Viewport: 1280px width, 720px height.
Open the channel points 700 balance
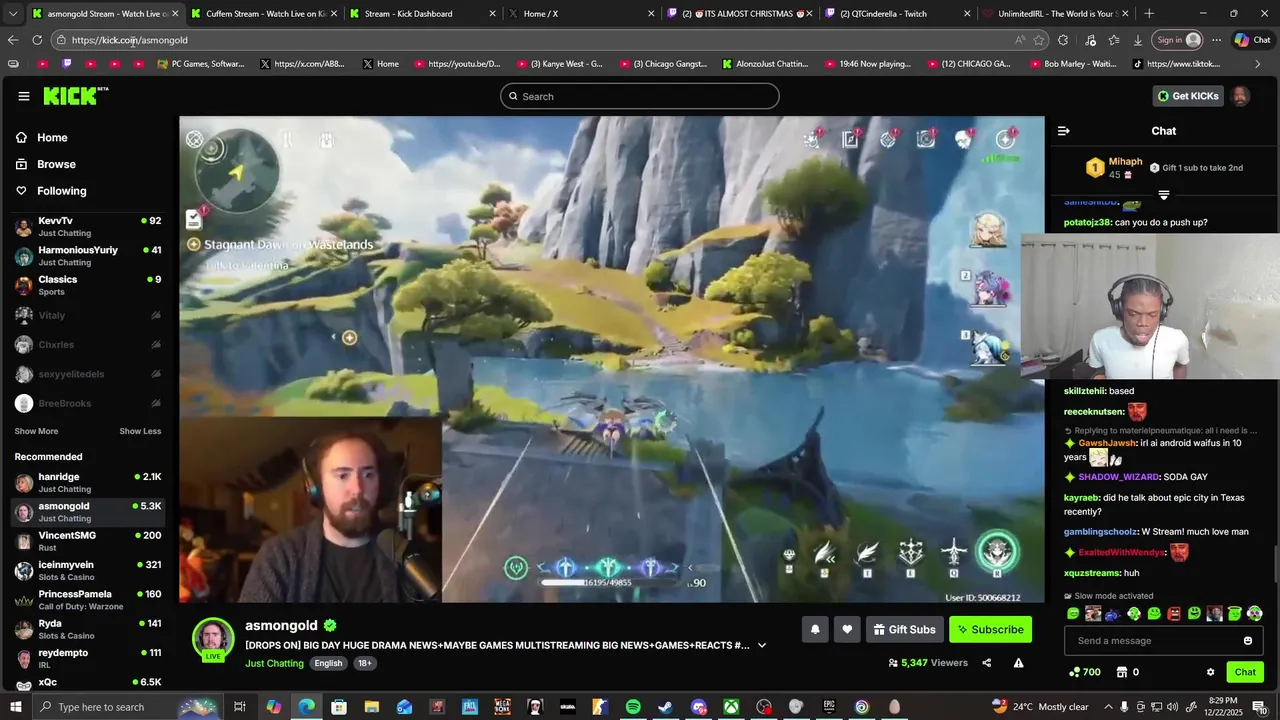point(1085,672)
